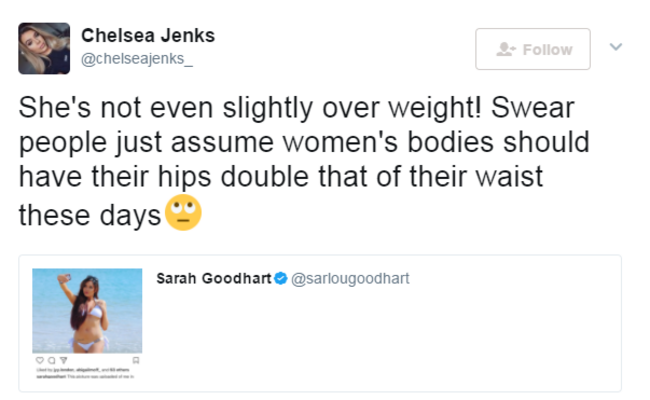Image resolution: width=650 pixels, height=400 pixels.
Task: Click Chelsea Jenks' profile avatar
Action: pos(44,48)
